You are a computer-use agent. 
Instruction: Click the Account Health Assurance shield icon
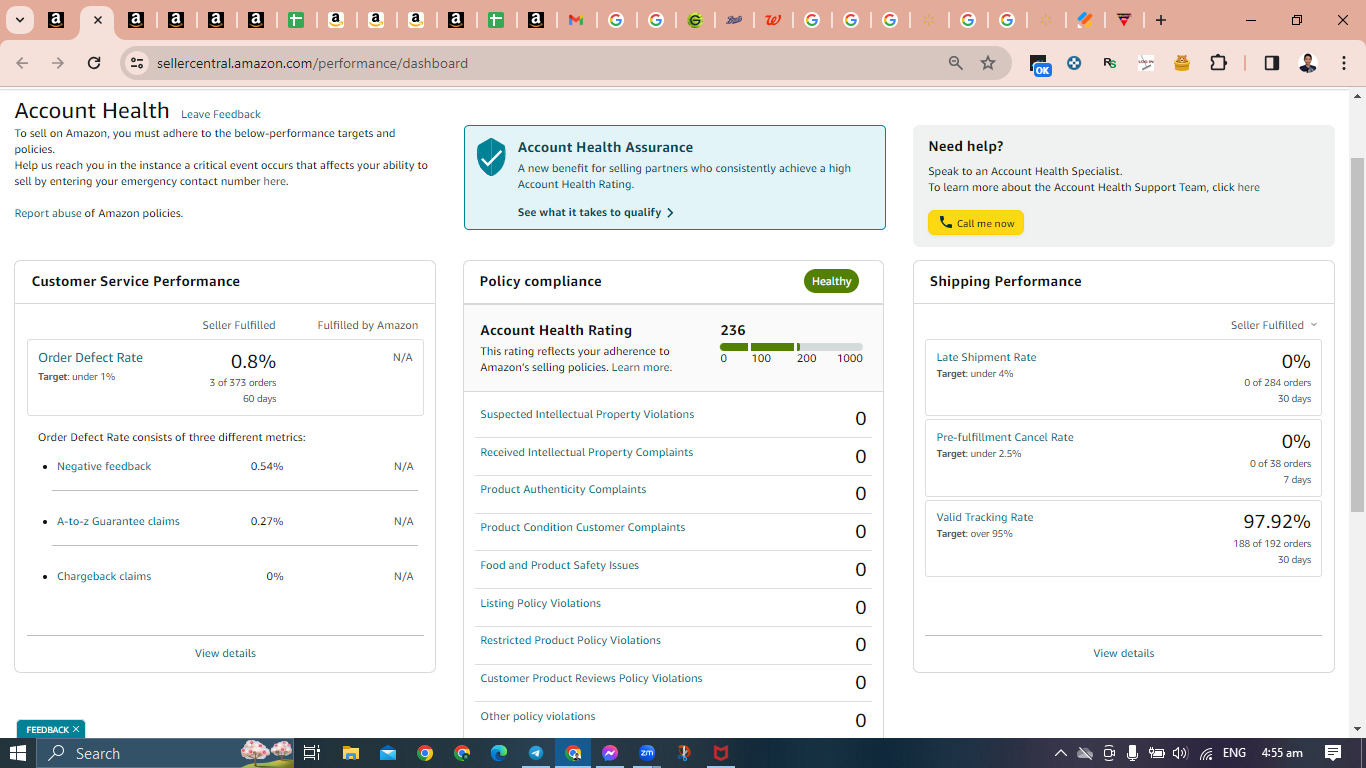(491, 157)
